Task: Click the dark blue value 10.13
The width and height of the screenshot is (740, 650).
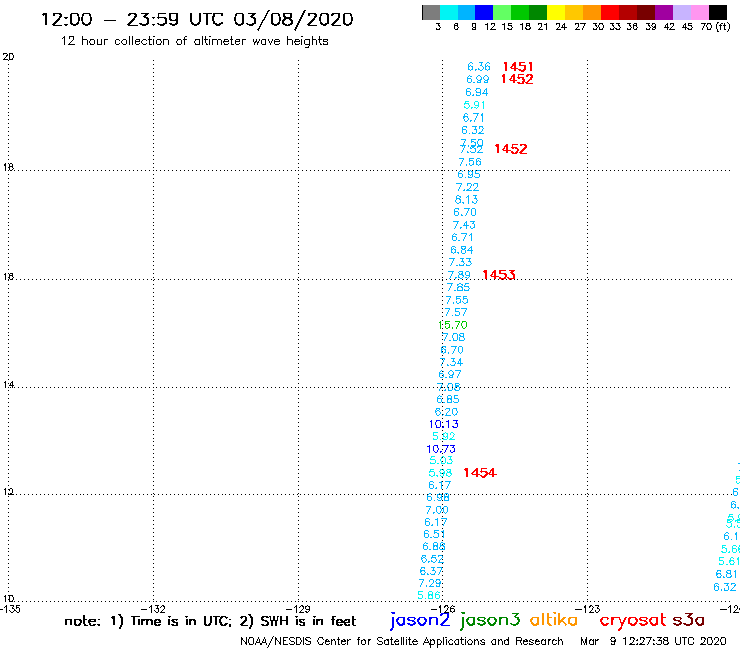Action: [x=444, y=424]
